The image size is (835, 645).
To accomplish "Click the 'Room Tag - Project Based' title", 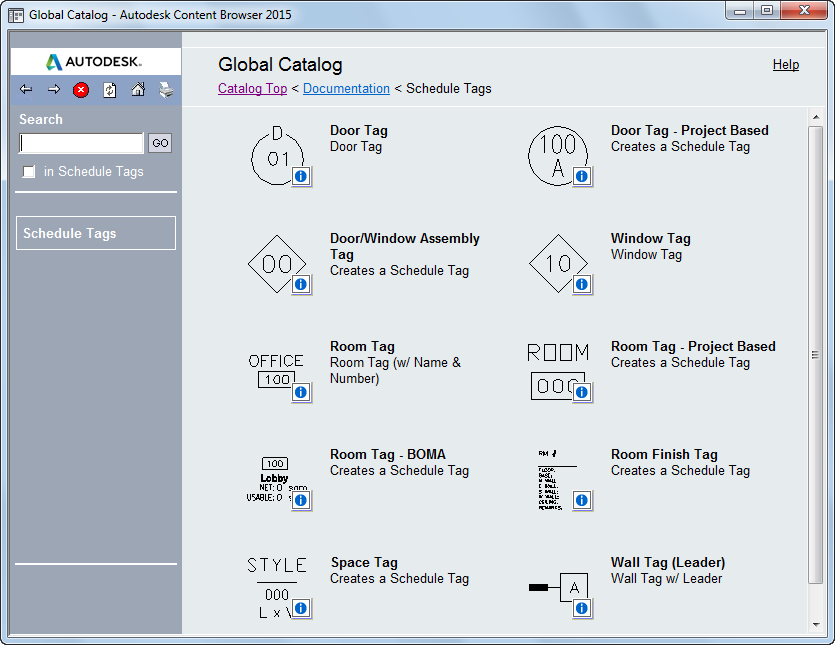I will (693, 346).
